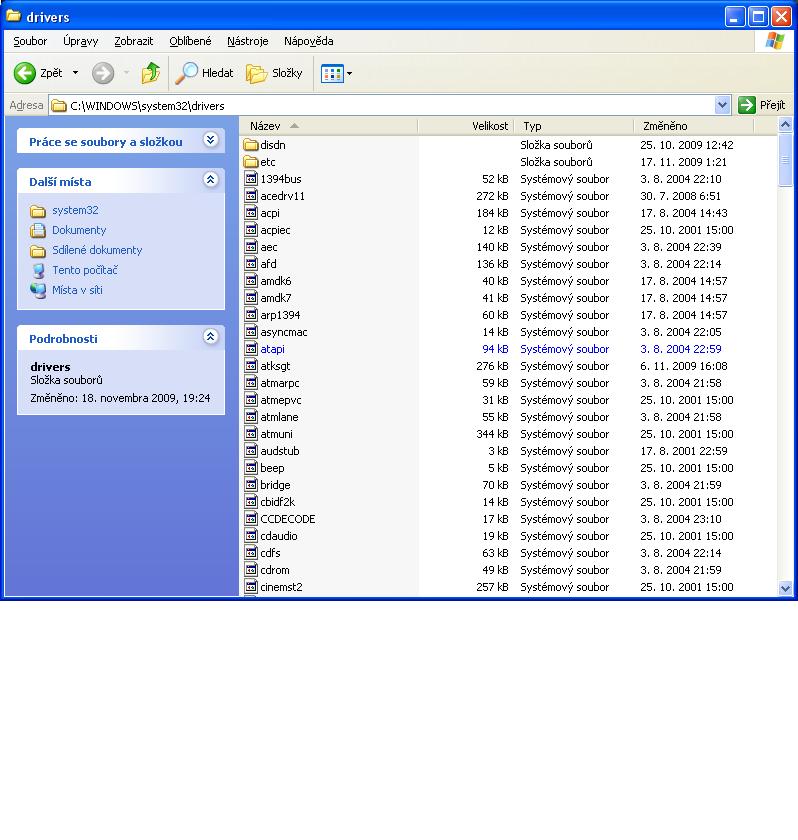Open the Nástroje menu
Screen dimensions: 798x840
pyautogui.click(x=247, y=41)
